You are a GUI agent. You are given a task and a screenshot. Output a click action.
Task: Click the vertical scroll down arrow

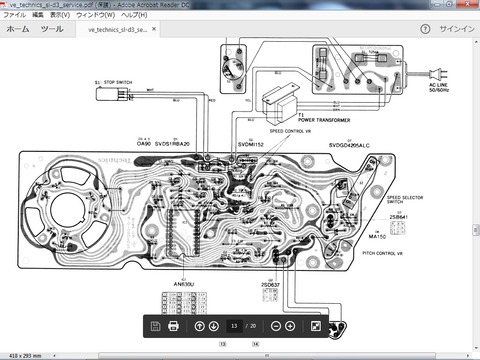[x=476, y=349]
